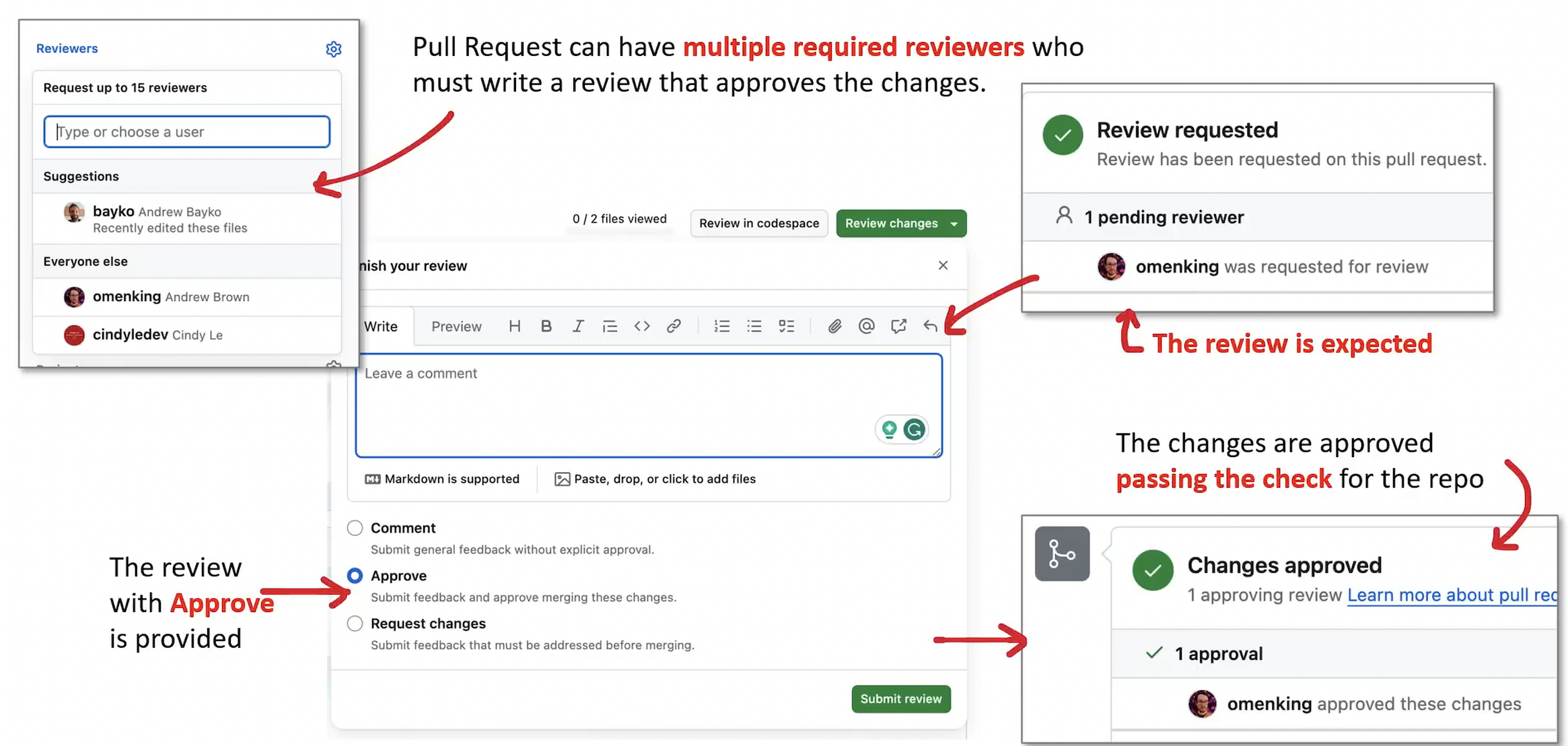Switch to the Write tab
Viewport: 1568px width, 746px height.
click(x=381, y=327)
